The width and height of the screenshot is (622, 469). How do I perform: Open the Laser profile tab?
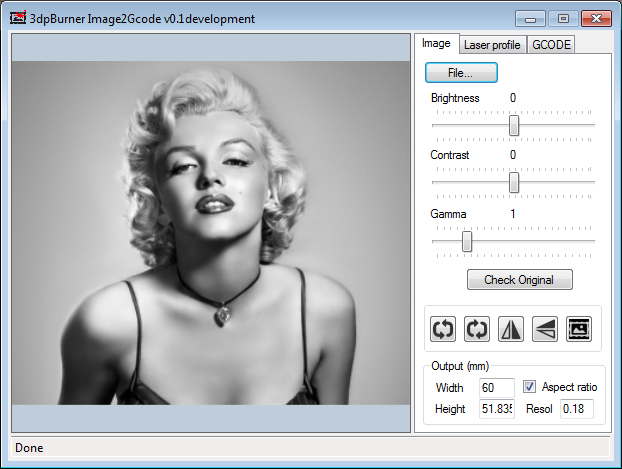[x=492, y=45]
